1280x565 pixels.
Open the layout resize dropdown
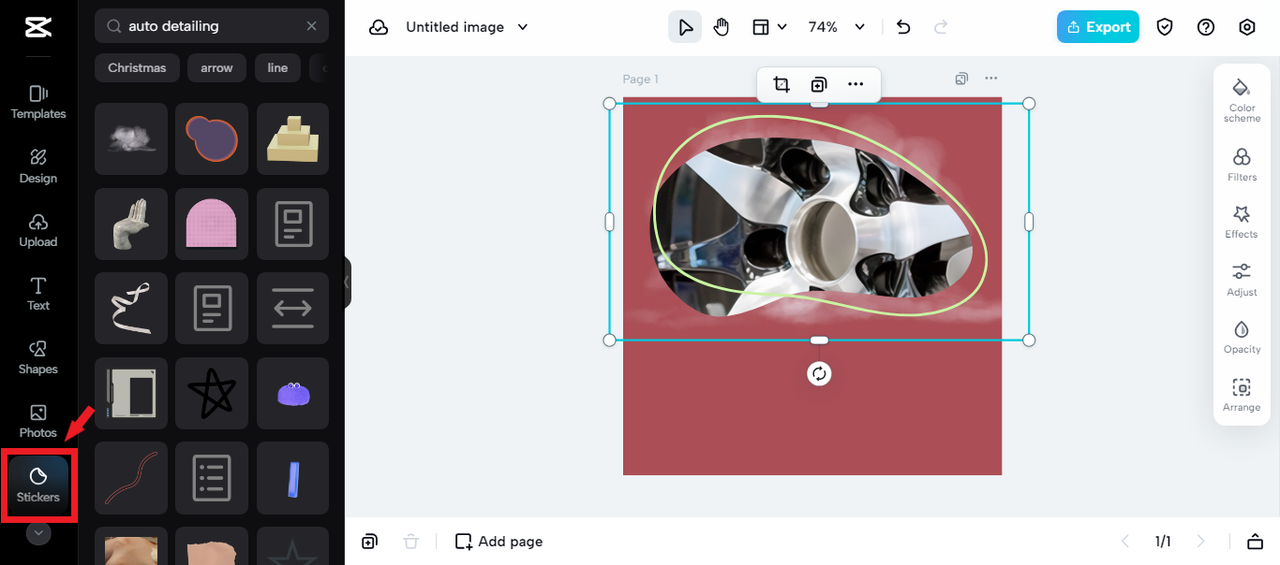pos(769,27)
